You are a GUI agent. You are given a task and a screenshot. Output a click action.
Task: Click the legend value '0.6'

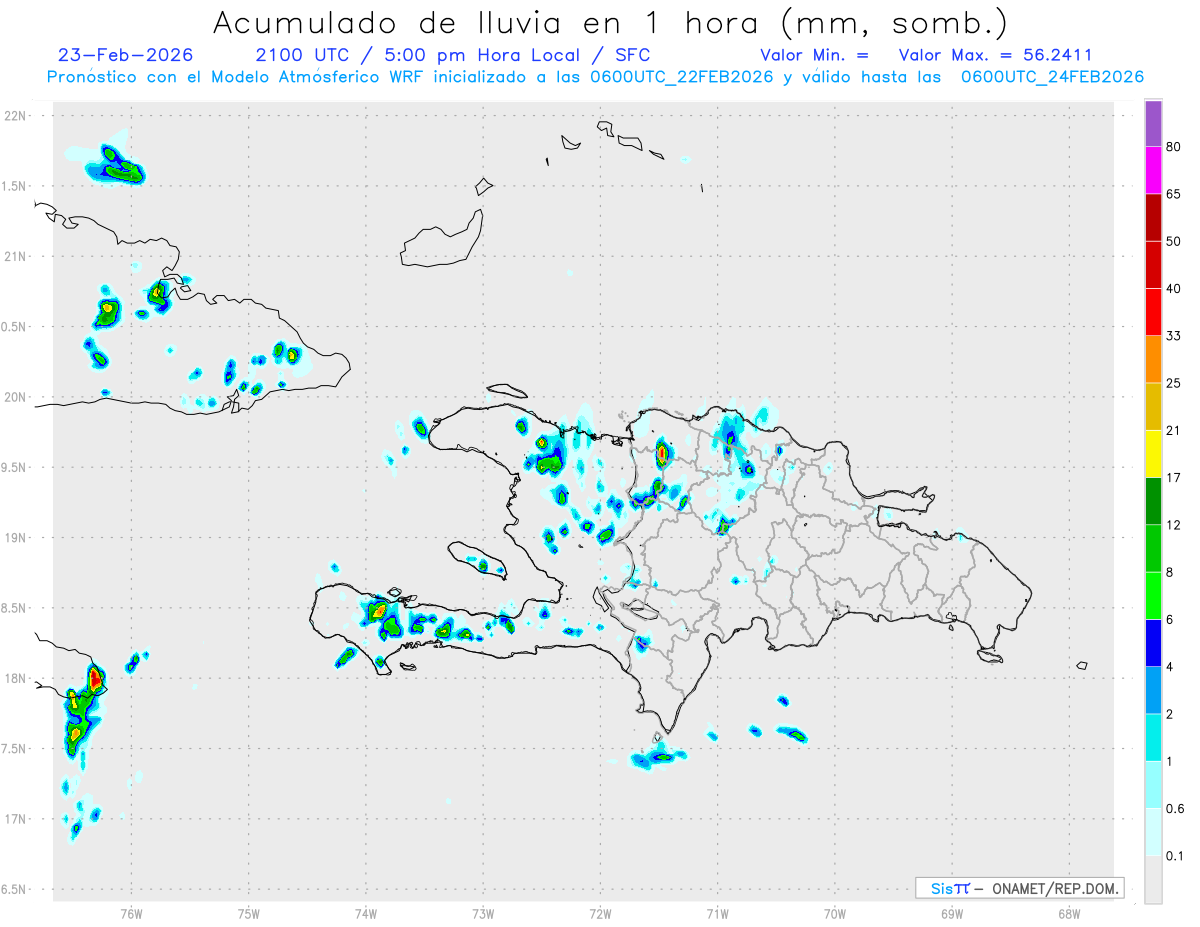1176,809
